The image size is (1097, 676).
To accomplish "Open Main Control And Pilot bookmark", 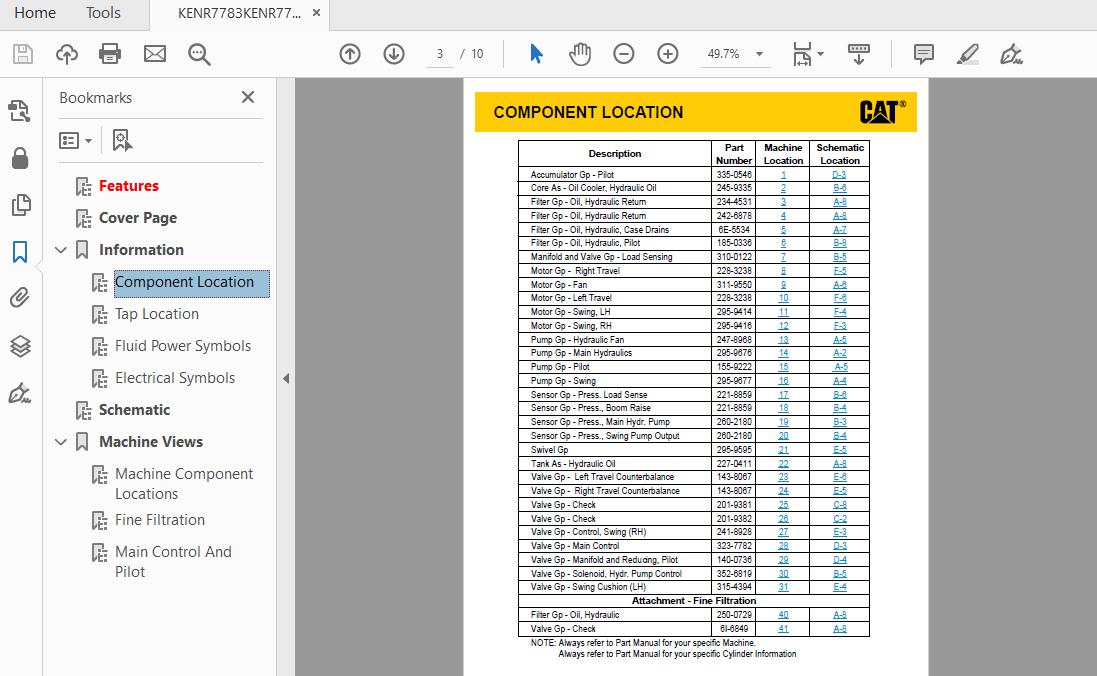I will [x=173, y=562].
